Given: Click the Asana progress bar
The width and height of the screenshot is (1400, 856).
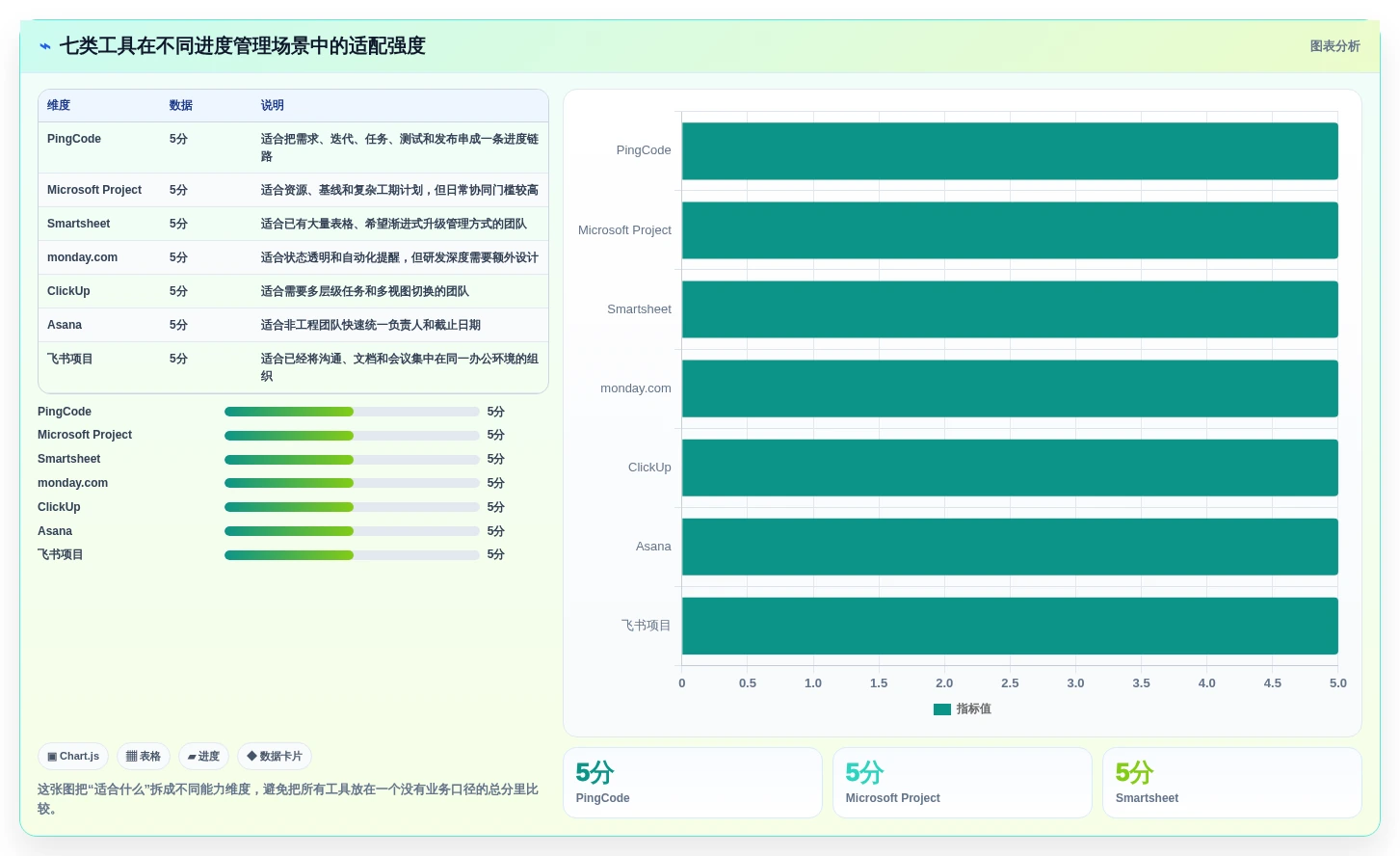Looking at the screenshot, I should point(352,531).
